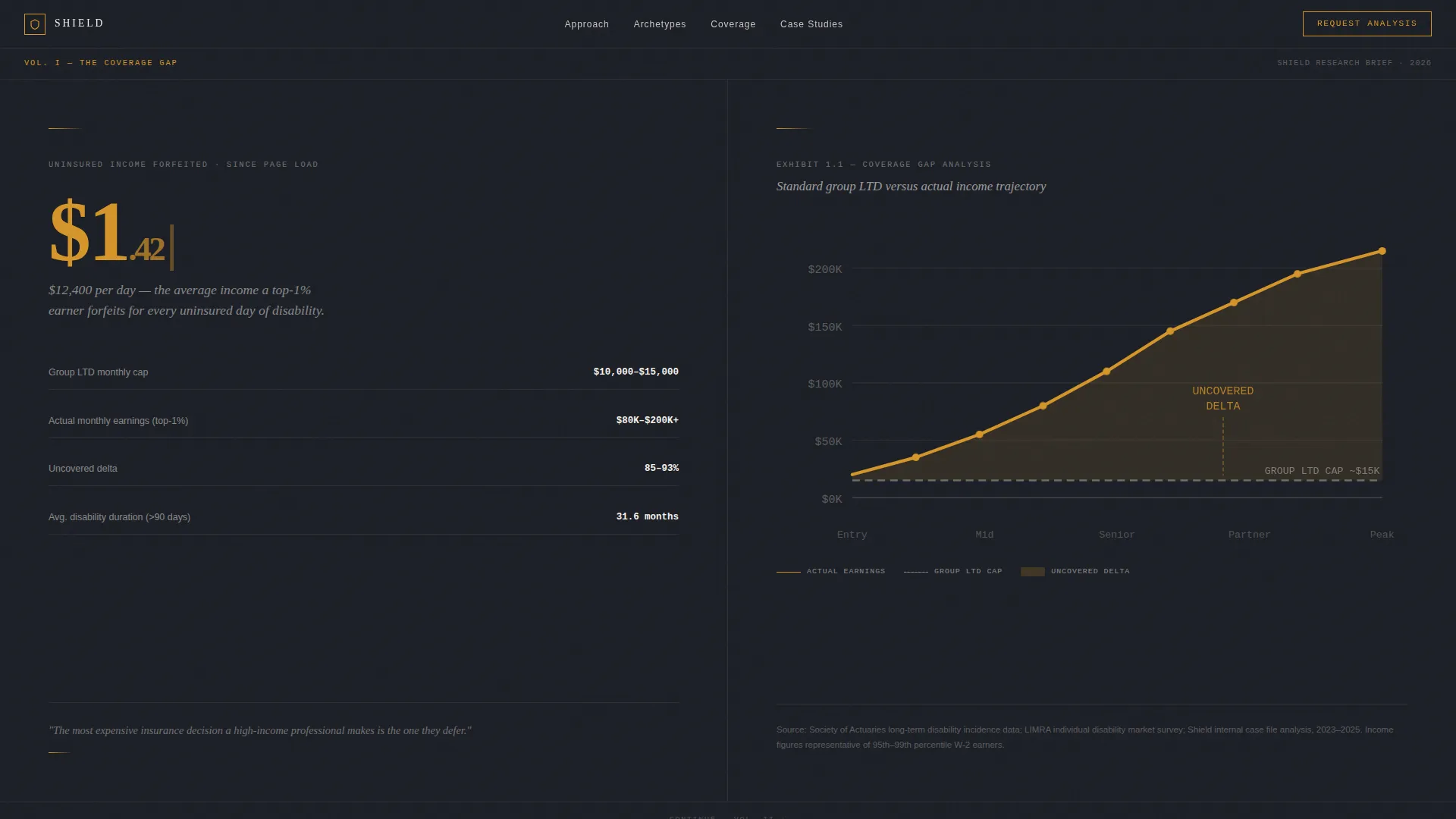Click the 'Group LTD Cap' legend label

coord(968,571)
